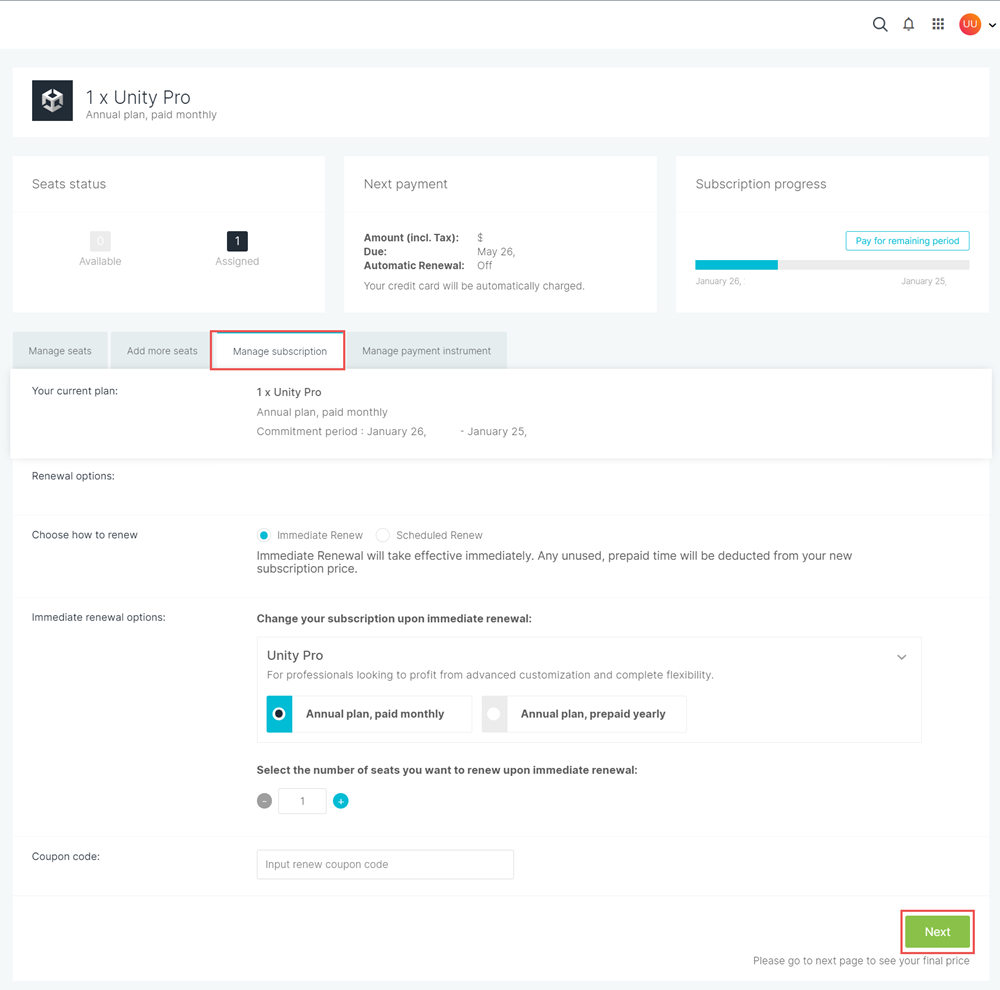Click 'Automatic Renewal:' label text
The width and height of the screenshot is (1000, 990).
click(x=414, y=265)
